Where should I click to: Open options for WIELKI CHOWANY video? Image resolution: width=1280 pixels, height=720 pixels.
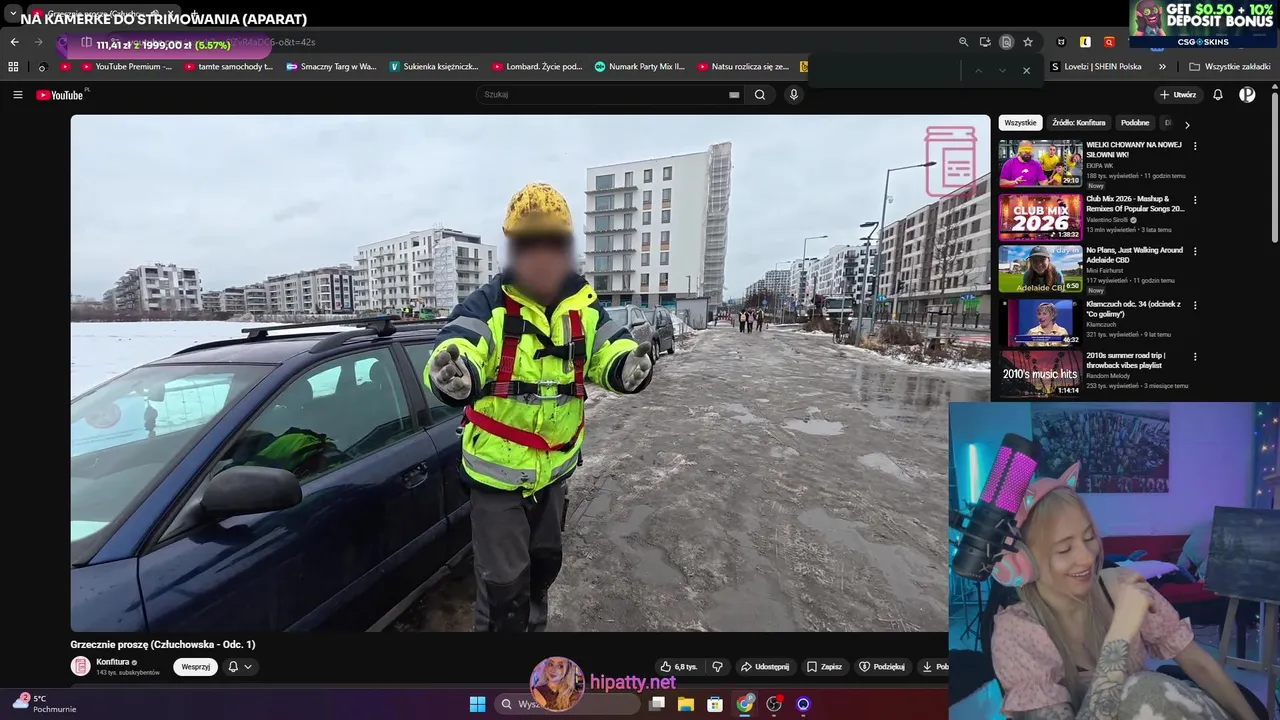(1194, 146)
